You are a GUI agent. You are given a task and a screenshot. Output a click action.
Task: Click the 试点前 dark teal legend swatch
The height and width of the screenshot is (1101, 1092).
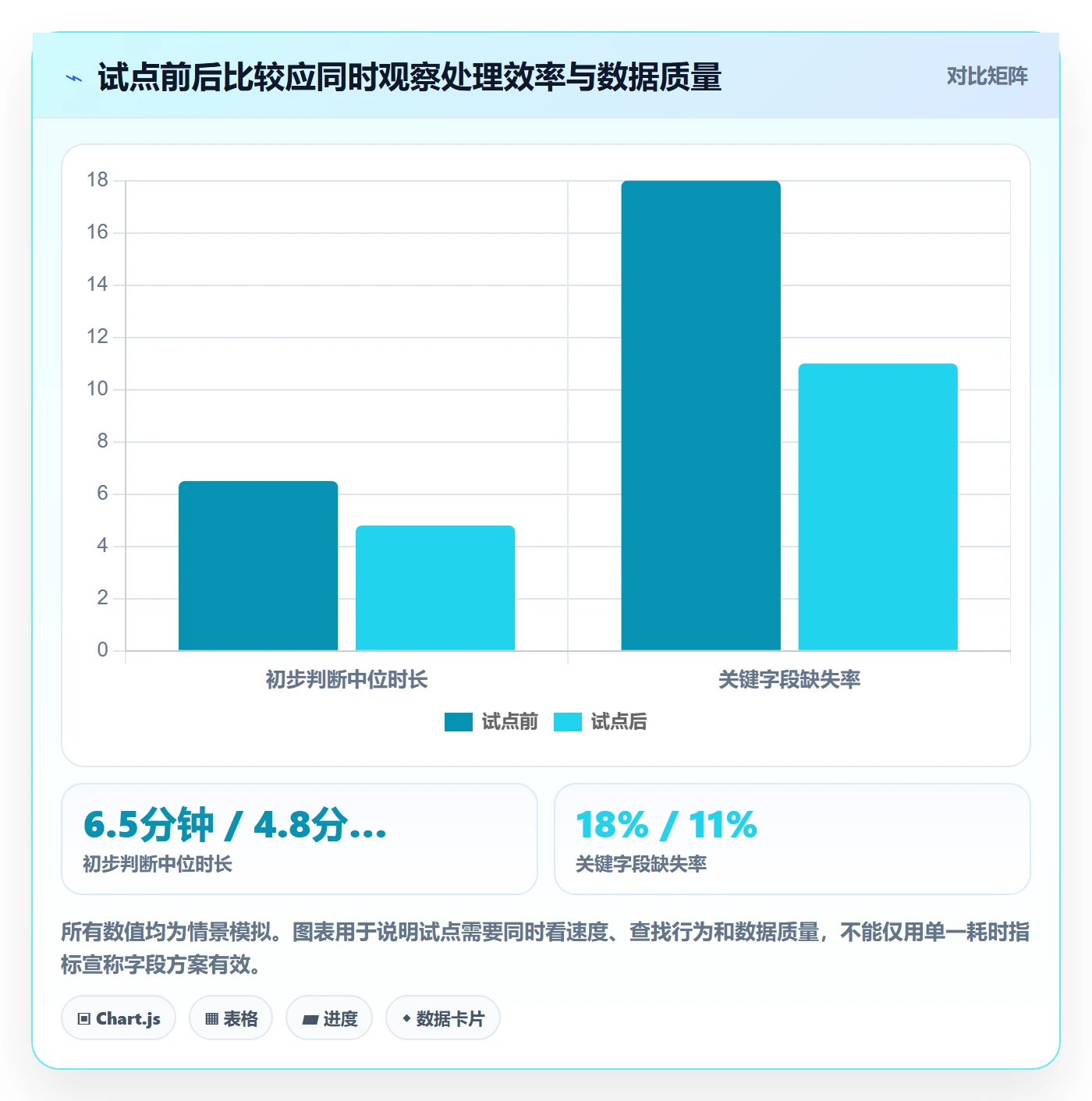coord(459,722)
